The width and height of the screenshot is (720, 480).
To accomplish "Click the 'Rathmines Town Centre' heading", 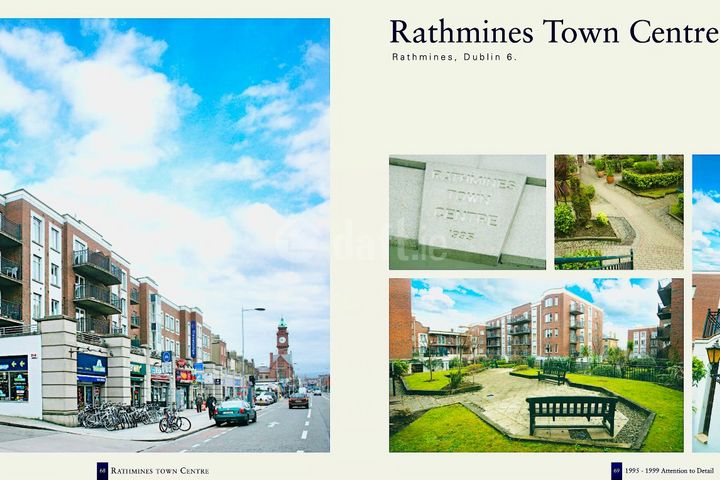I will [x=554, y=32].
